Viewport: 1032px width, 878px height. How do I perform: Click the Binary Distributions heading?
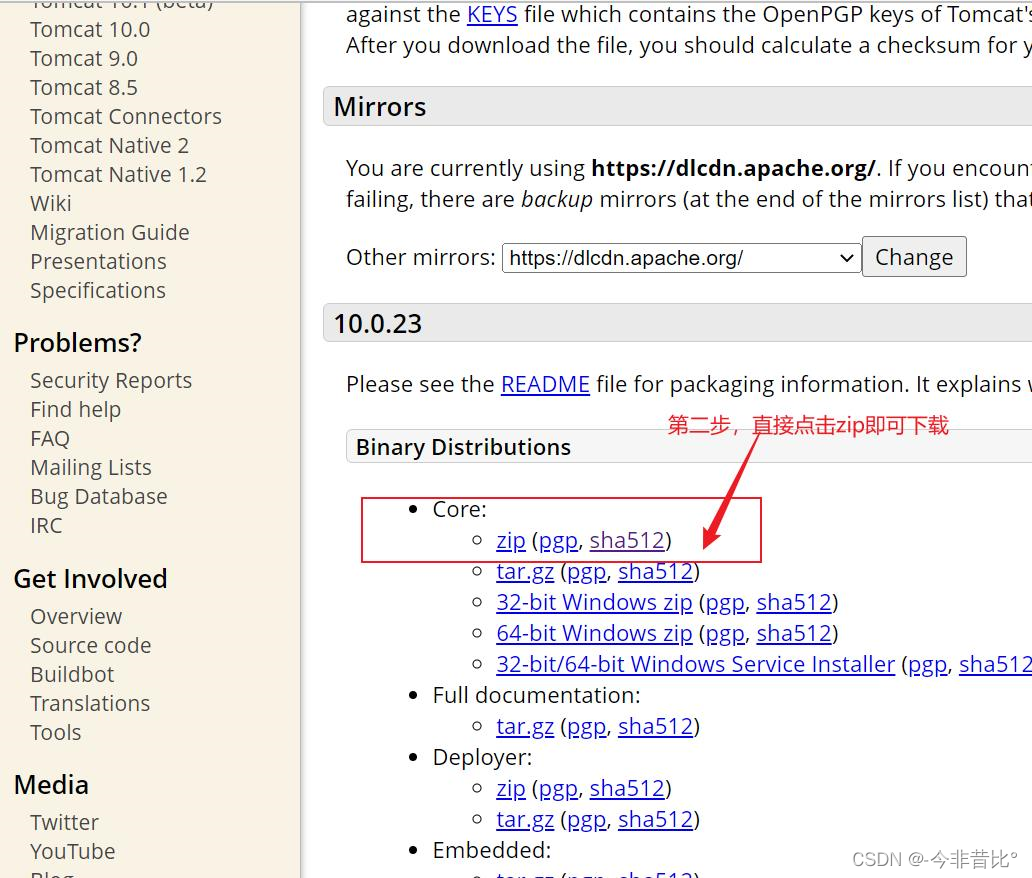463,448
